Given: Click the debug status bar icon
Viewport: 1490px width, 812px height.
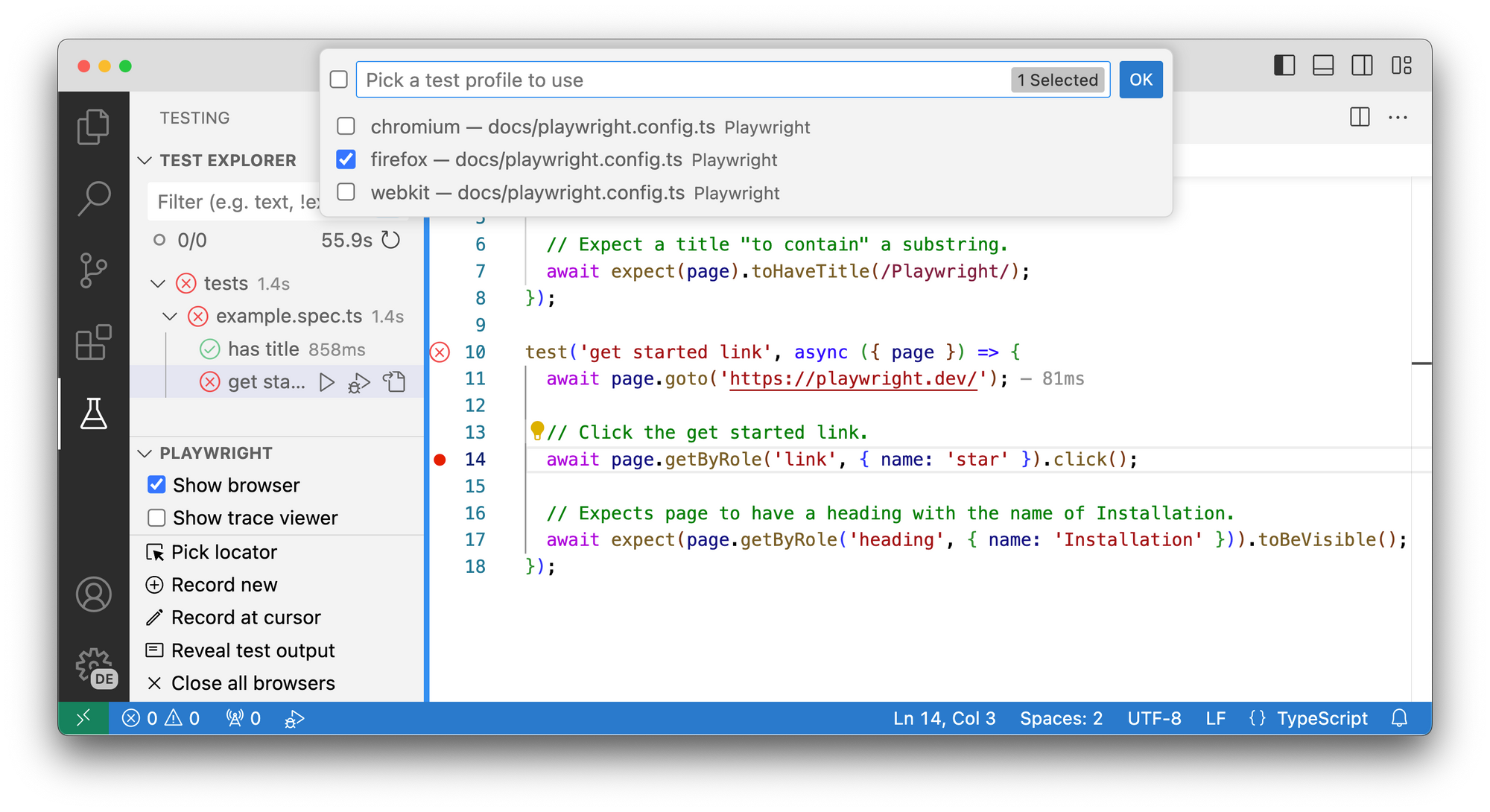Looking at the screenshot, I should click(294, 718).
